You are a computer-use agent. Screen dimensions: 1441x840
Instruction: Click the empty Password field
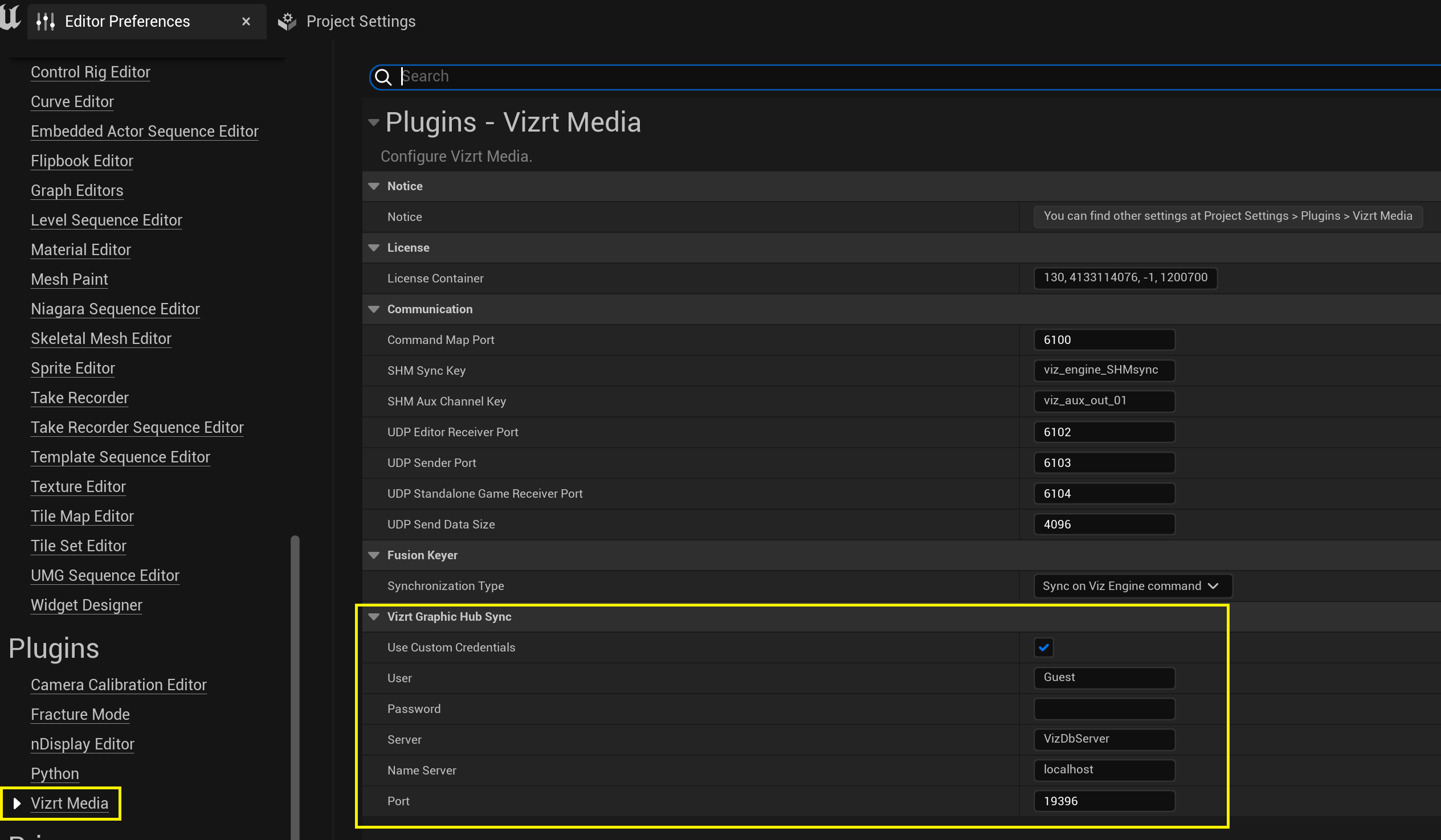(1104, 709)
